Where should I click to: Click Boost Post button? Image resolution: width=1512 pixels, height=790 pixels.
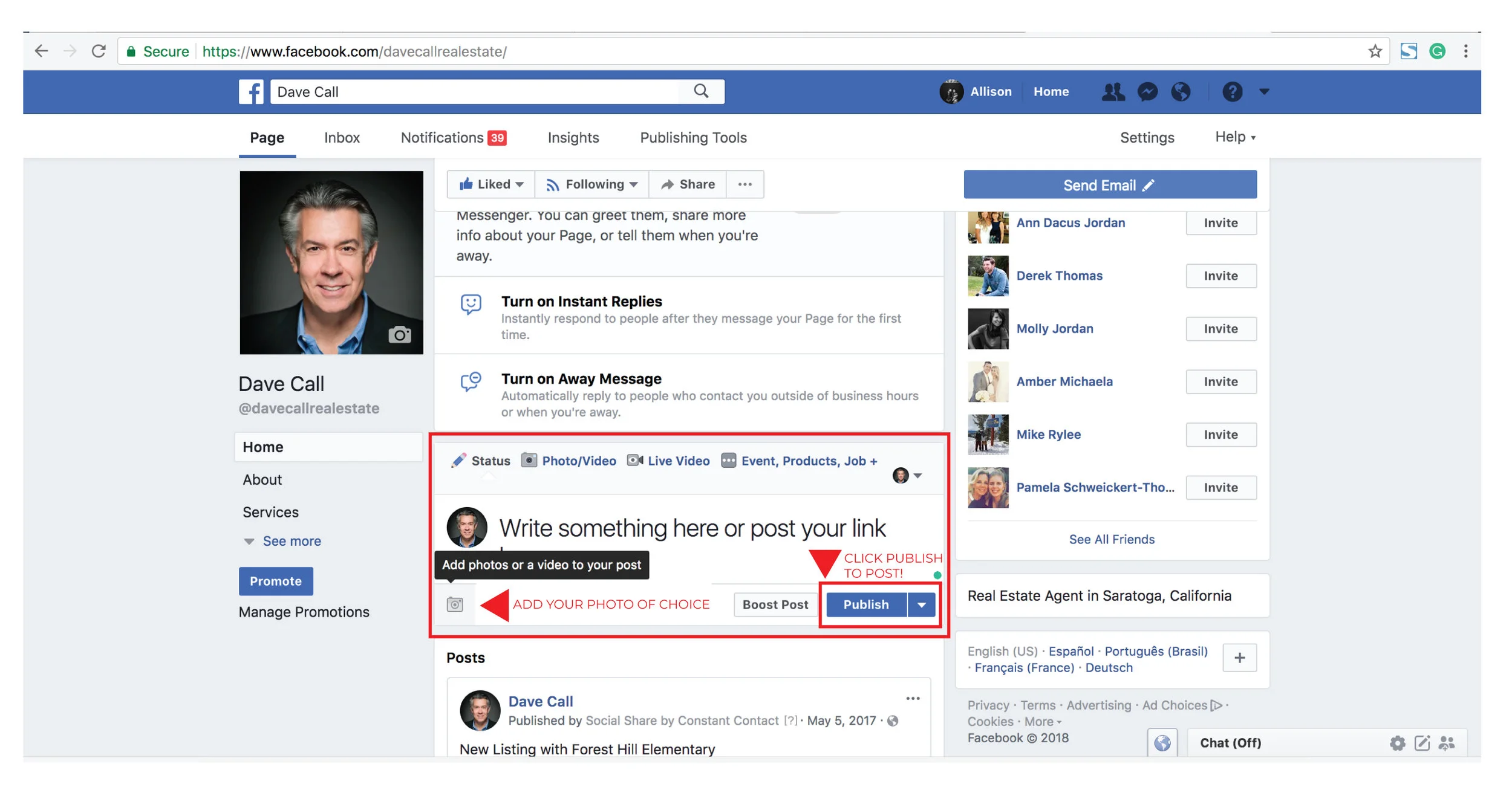pos(775,604)
